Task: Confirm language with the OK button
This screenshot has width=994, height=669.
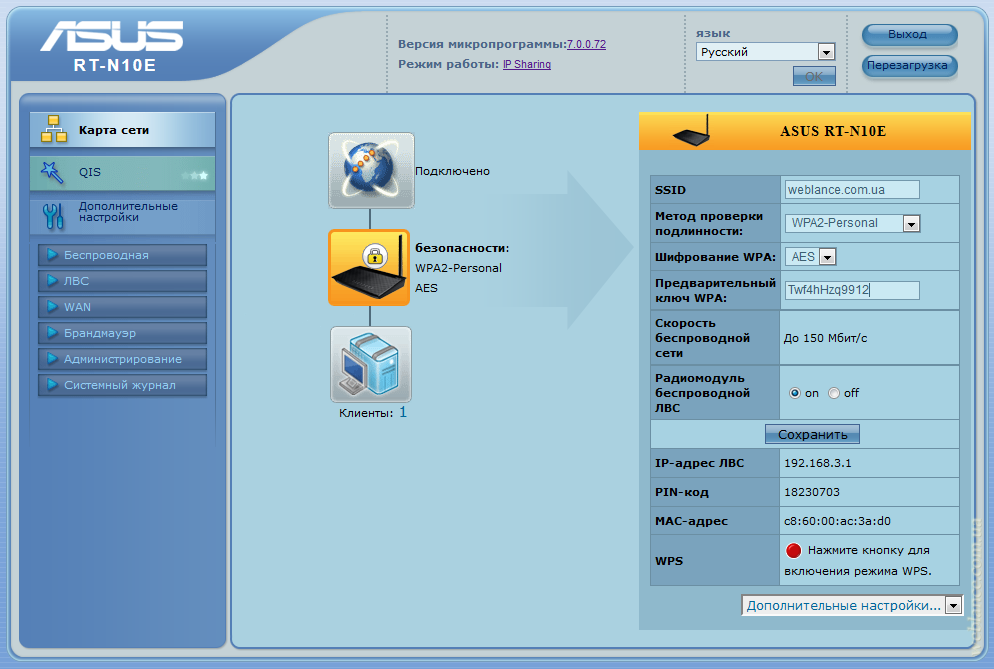Action: click(814, 76)
